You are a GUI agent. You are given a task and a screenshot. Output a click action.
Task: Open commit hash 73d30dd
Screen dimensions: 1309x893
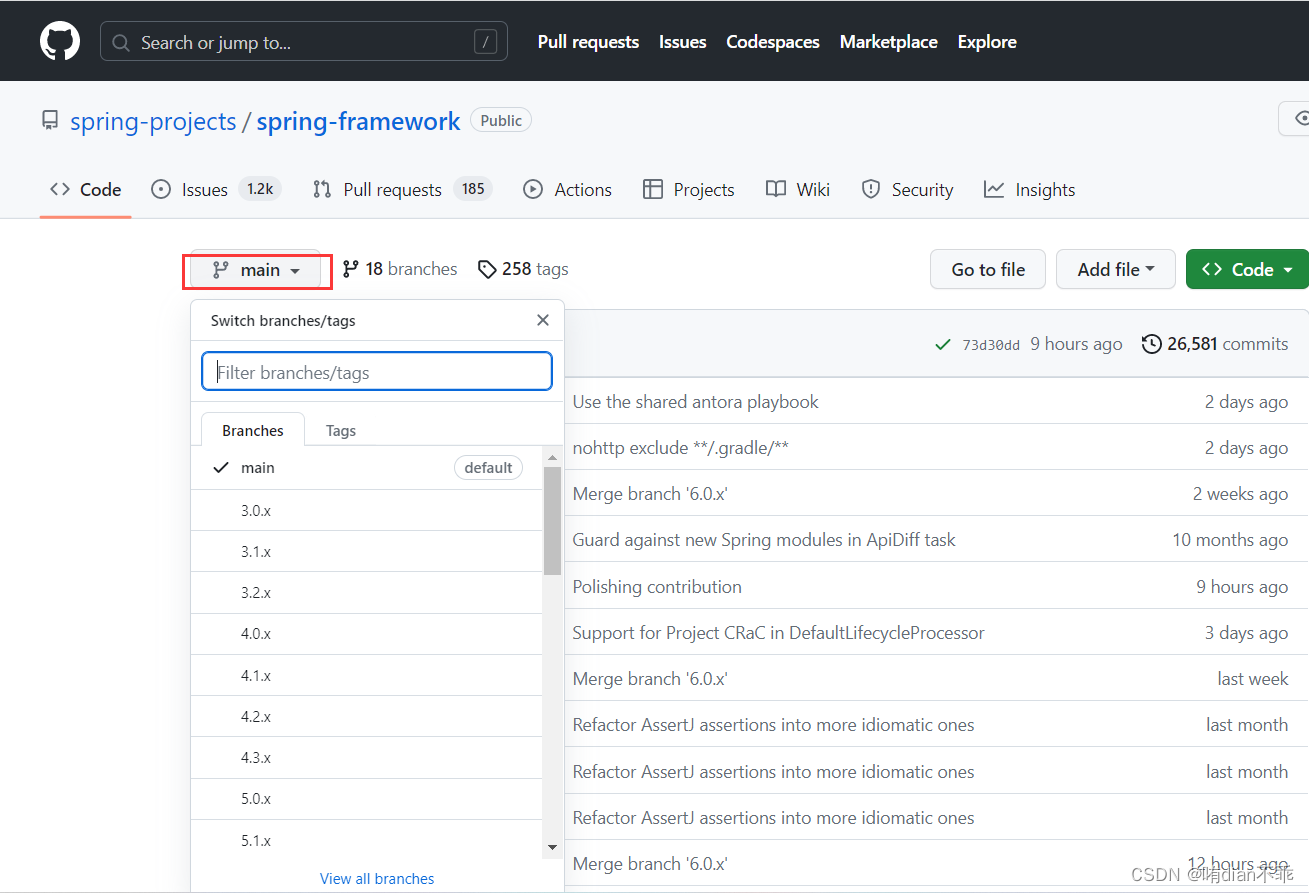tap(991, 345)
